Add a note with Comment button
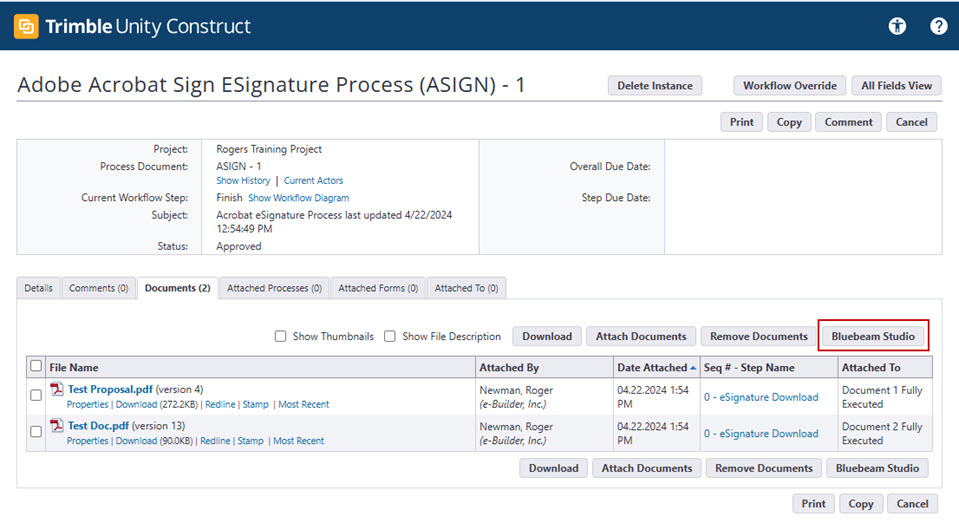 click(848, 122)
